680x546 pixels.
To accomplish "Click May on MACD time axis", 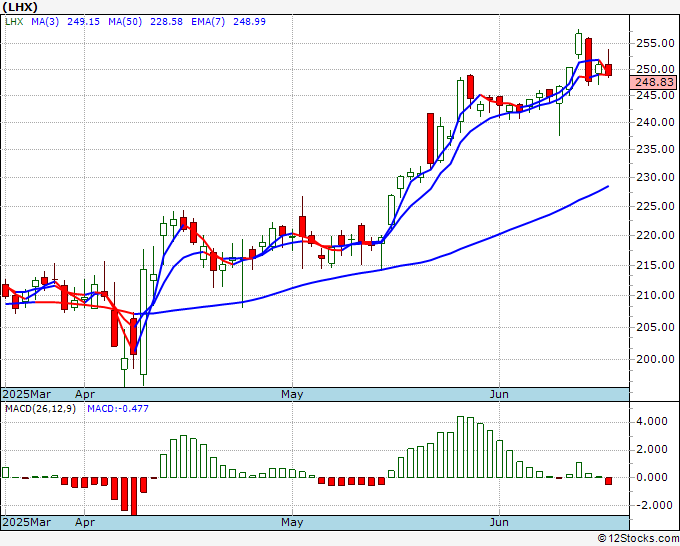I will pos(292,522).
